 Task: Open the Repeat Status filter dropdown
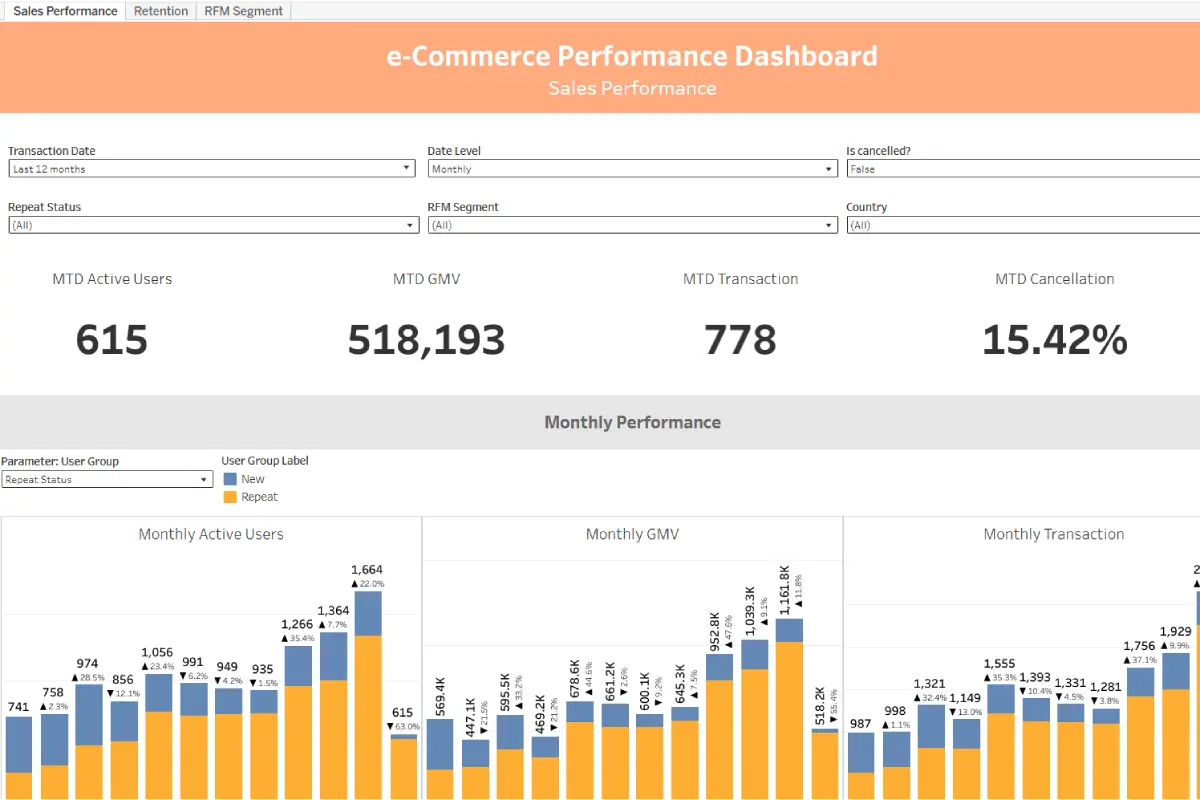point(408,224)
